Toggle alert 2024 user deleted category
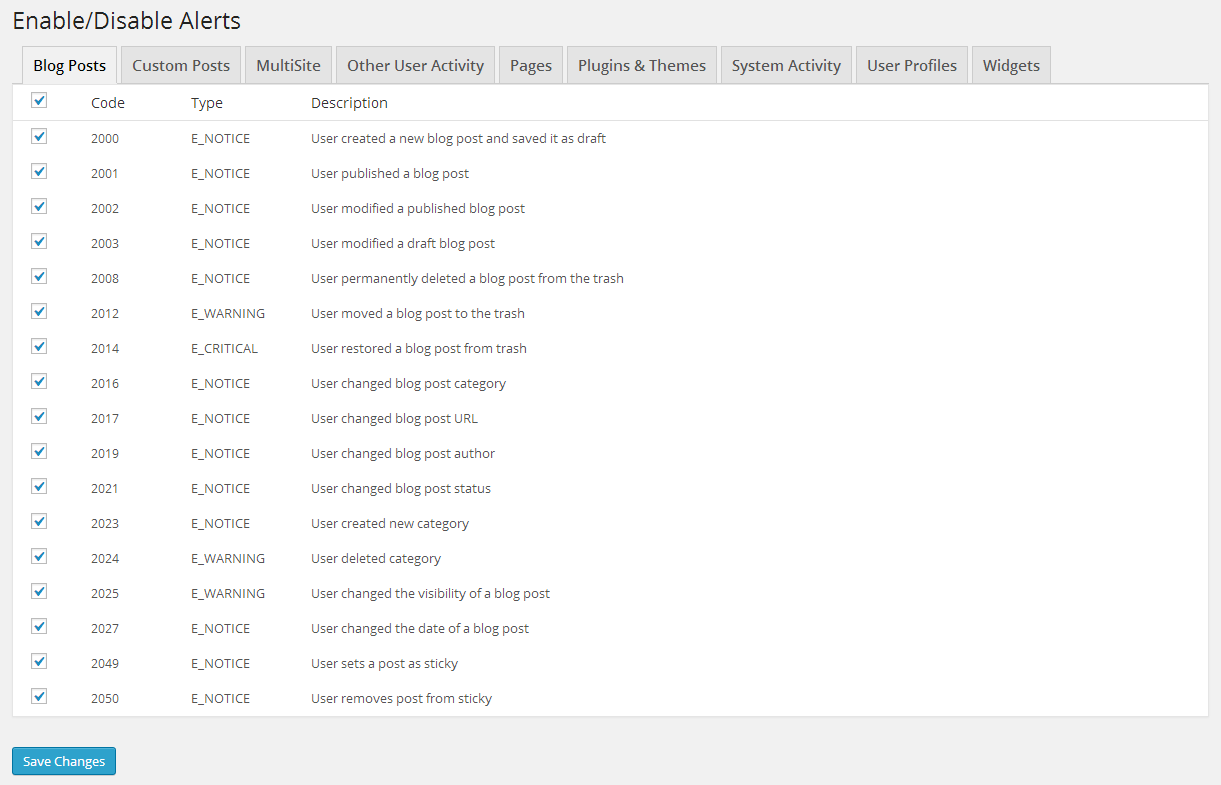Image resolution: width=1221 pixels, height=785 pixels. pyautogui.click(x=39, y=556)
